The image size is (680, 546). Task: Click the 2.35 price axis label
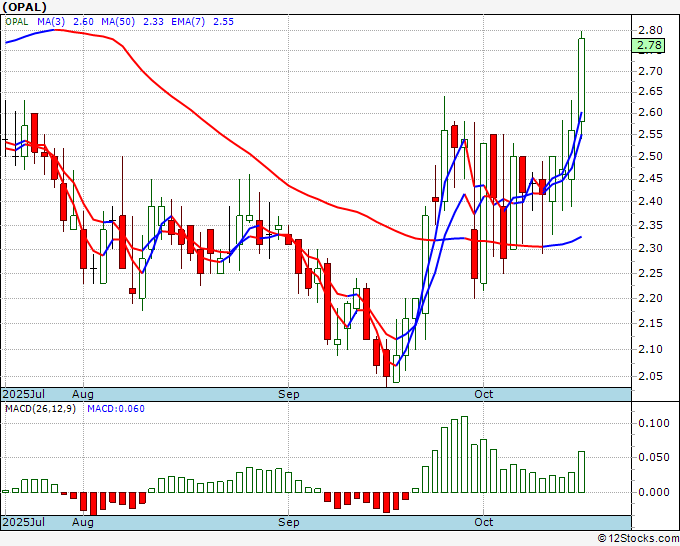[x=651, y=225]
